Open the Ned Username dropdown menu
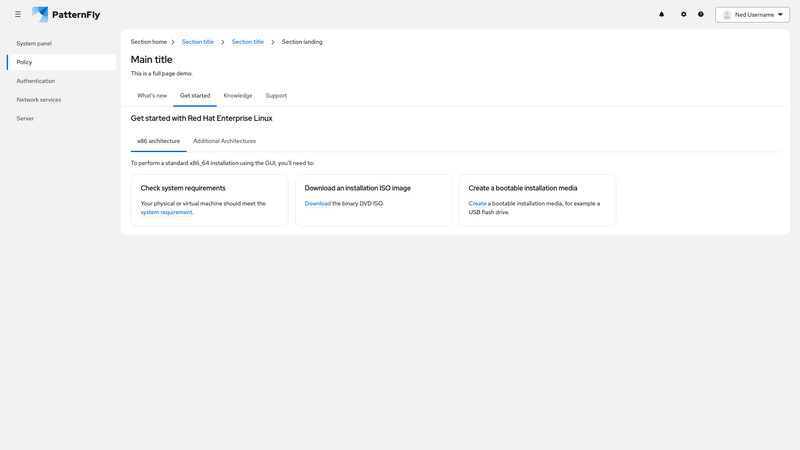The height and width of the screenshot is (450, 800). pyautogui.click(x=753, y=15)
